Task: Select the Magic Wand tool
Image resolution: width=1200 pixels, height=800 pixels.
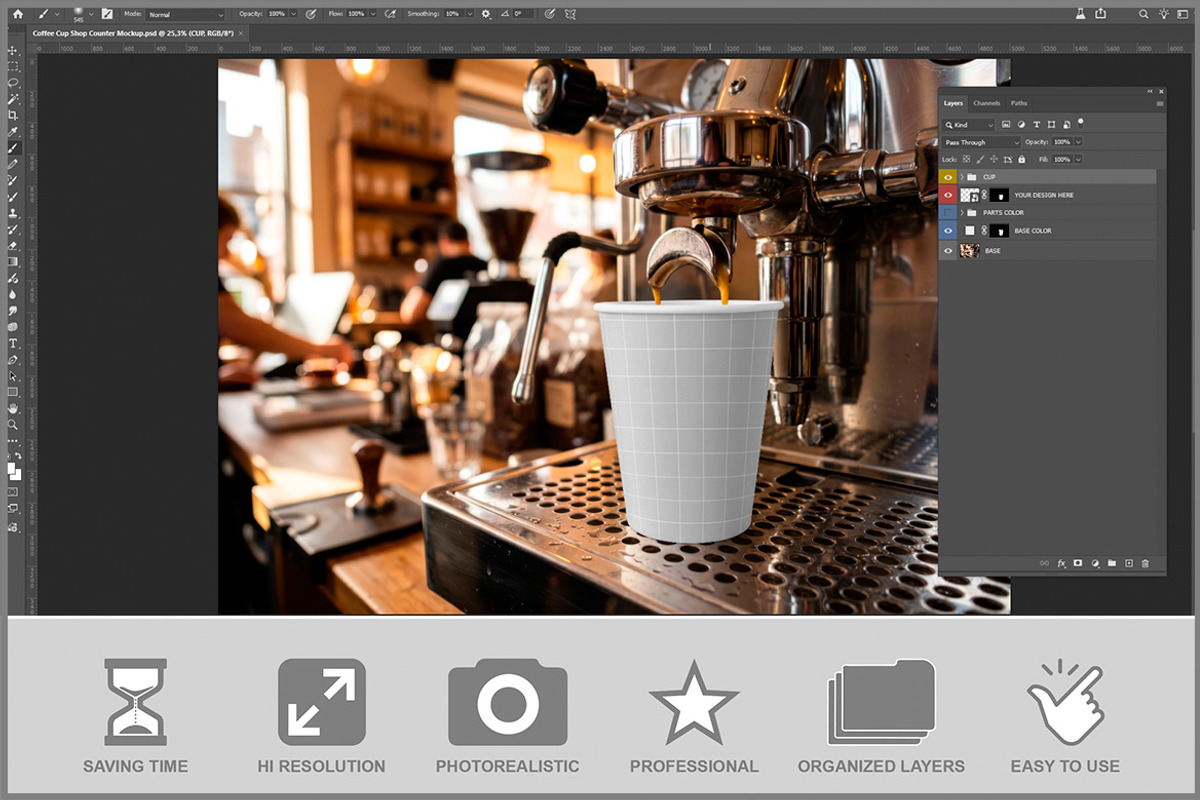Action: (x=13, y=99)
